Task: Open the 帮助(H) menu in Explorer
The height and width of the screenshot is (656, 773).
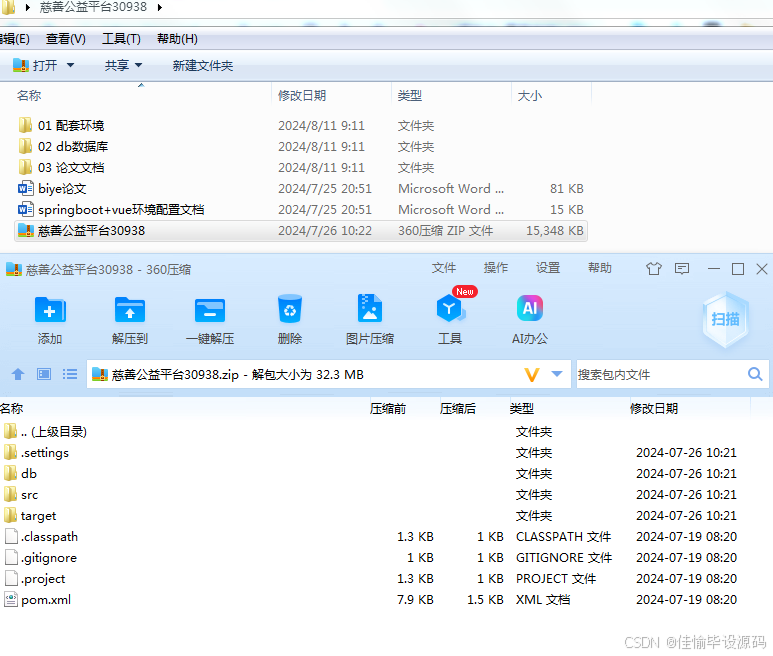Action: (x=177, y=38)
